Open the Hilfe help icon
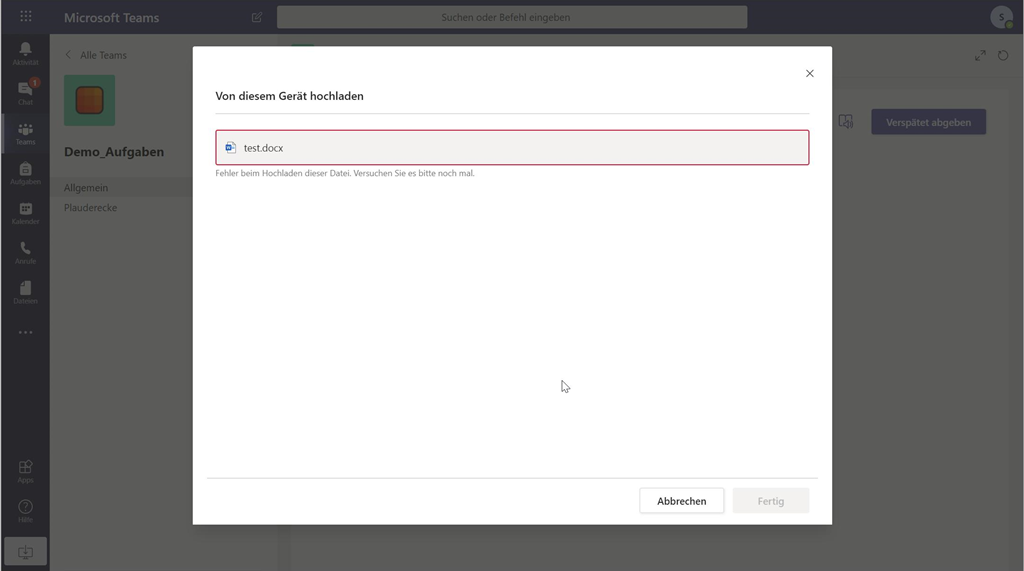This screenshot has width=1024, height=571. point(25,510)
